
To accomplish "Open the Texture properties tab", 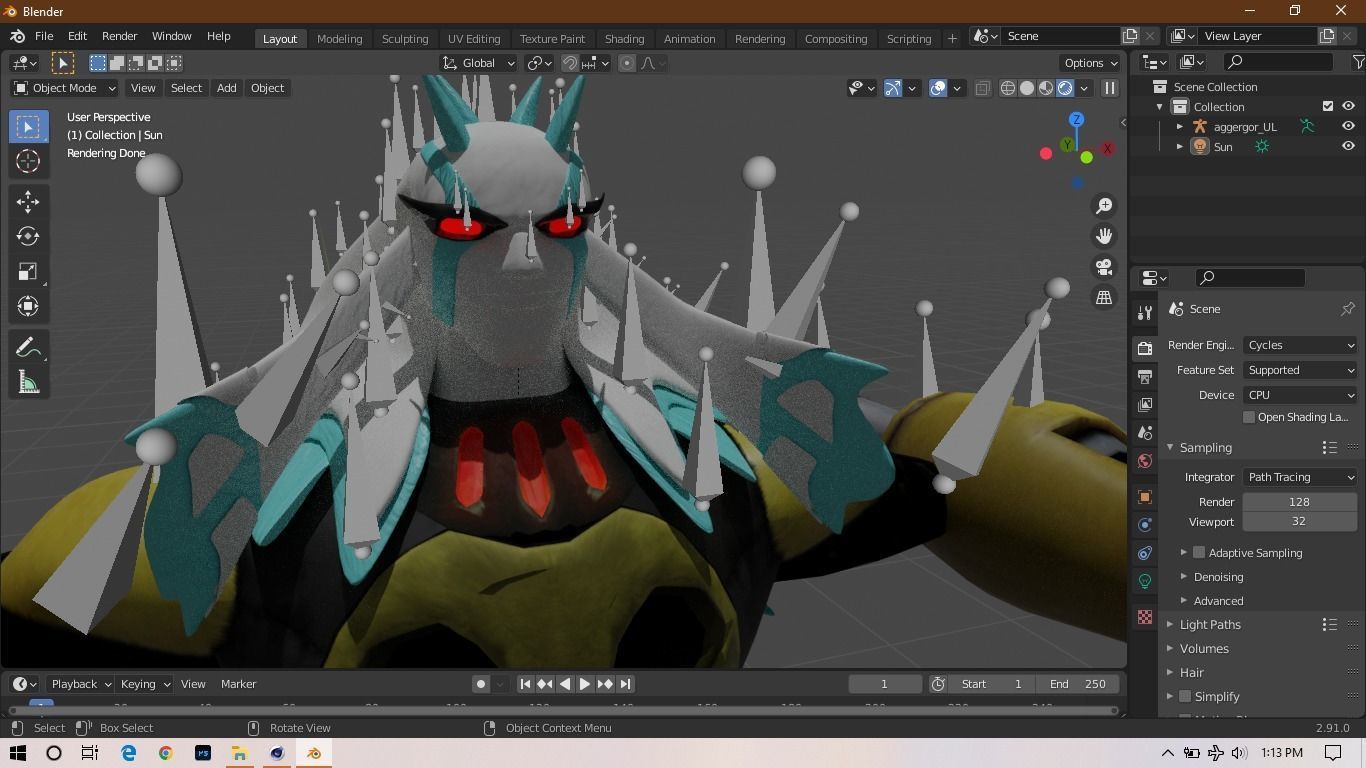I will 1145,617.
